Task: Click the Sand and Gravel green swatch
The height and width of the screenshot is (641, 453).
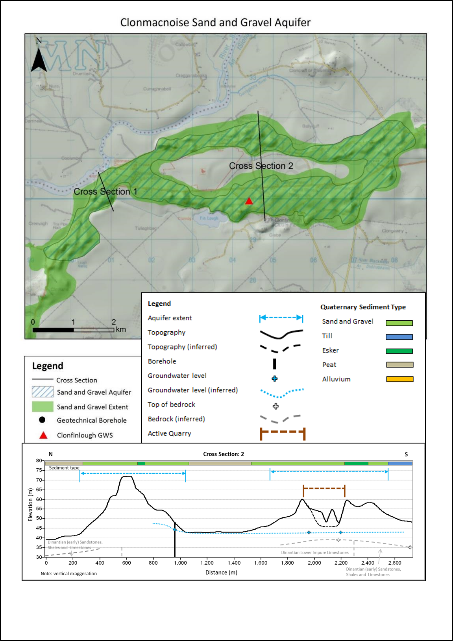Action: (399, 323)
